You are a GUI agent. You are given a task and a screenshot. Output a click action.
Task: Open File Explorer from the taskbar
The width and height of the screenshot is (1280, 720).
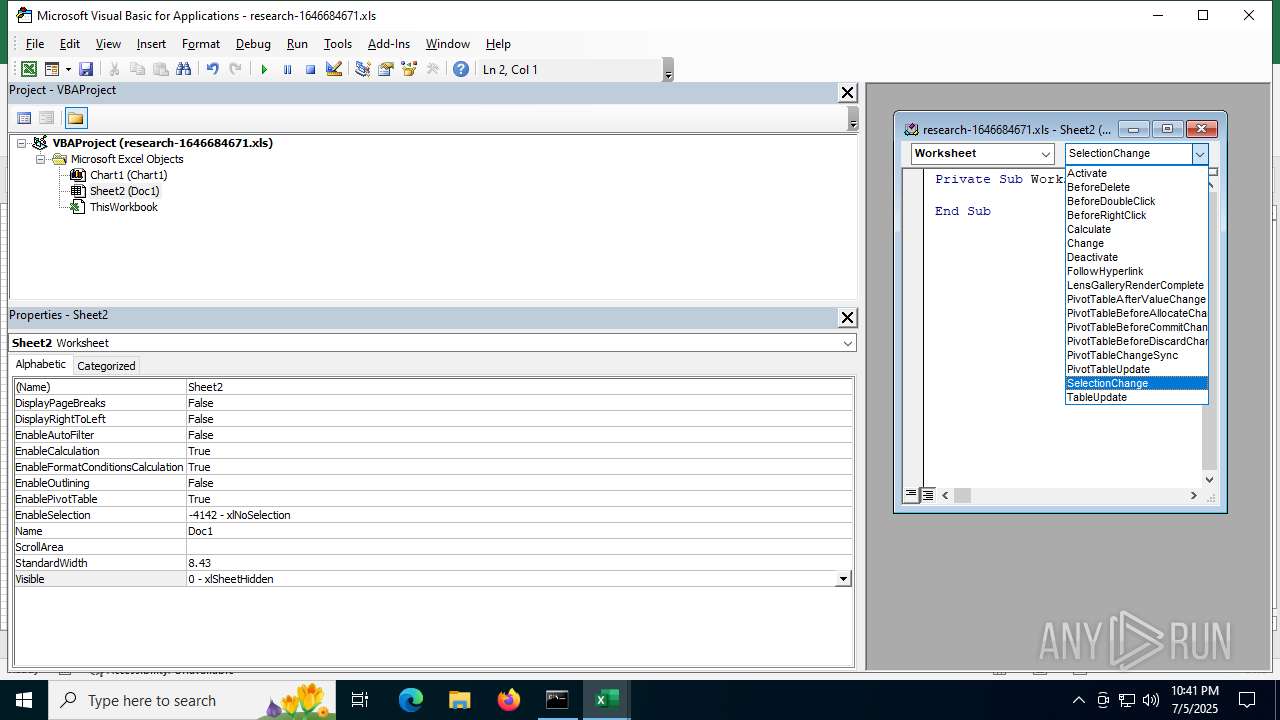pyautogui.click(x=459, y=700)
